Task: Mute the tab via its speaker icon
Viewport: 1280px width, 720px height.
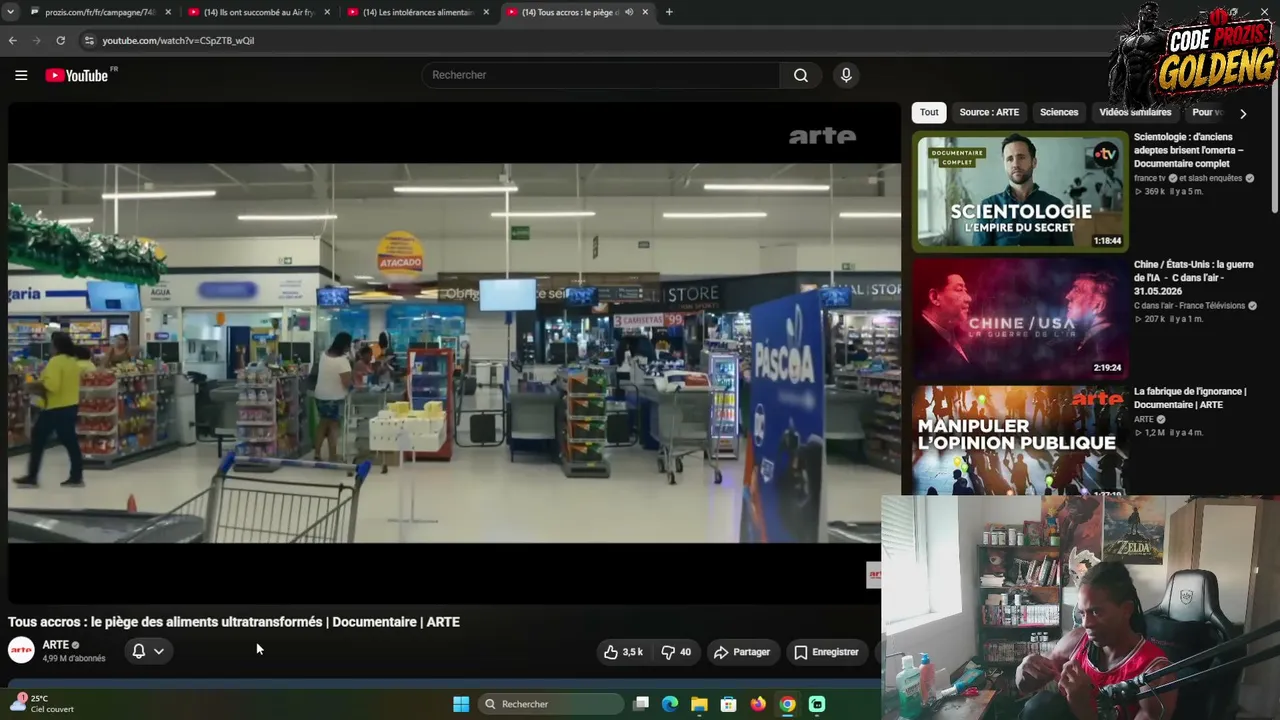Action: coord(629,12)
